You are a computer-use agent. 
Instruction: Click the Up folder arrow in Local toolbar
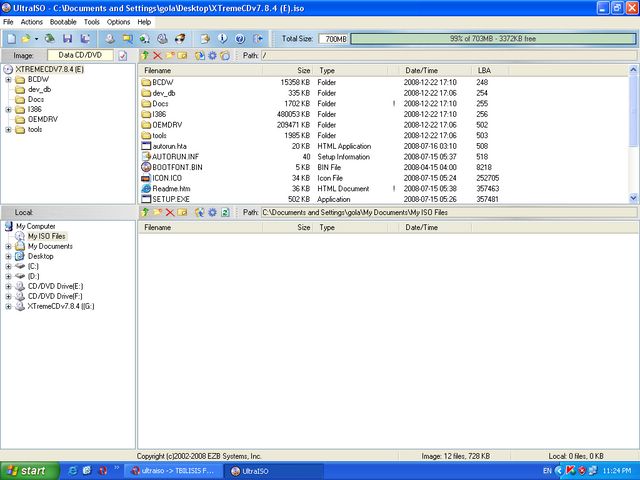pos(144,212)
